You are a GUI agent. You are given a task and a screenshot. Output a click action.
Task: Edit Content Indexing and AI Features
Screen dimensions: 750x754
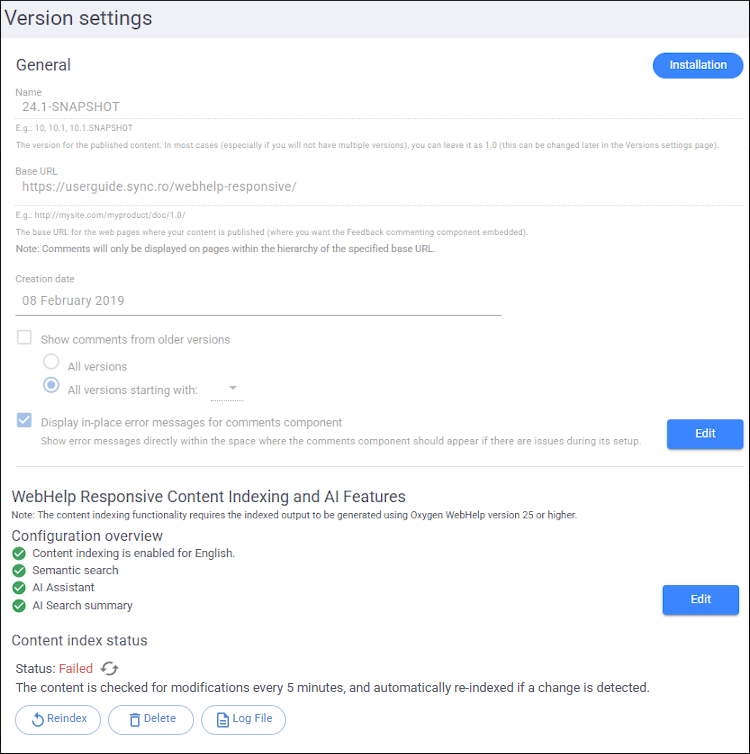pyautogui.click(x=700, y=599)
